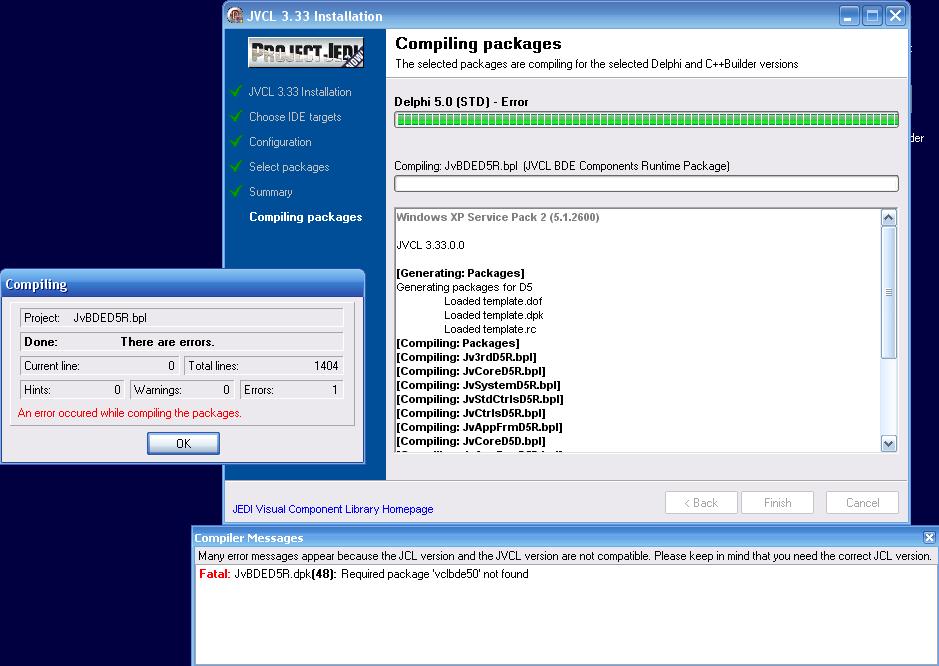The width and height of the screenshot is (939, 666).
Task: Click 'JVCL 3.33 Installation' step in sidebar
Action: tap(300, 92)
